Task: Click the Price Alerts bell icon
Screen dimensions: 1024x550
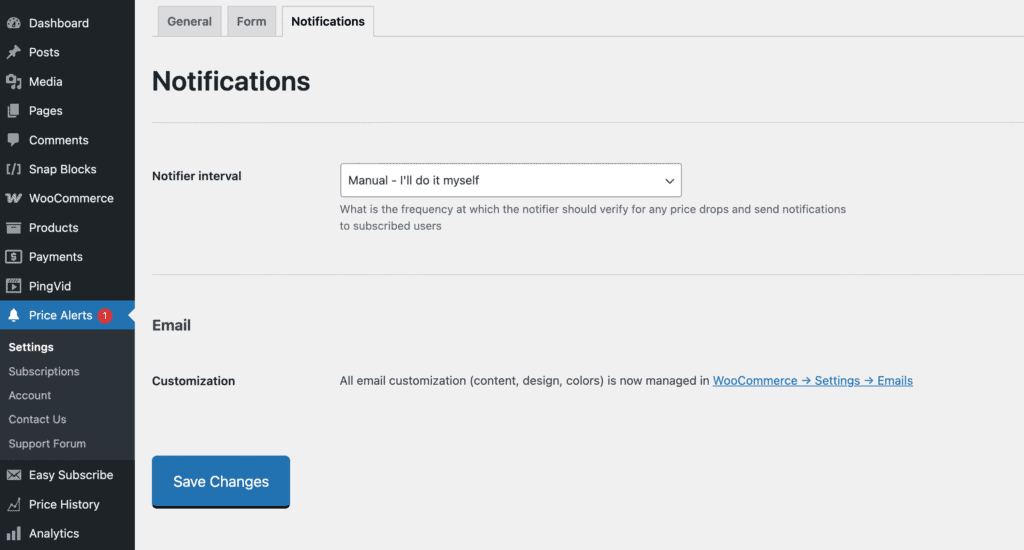Action: (14, 315)
